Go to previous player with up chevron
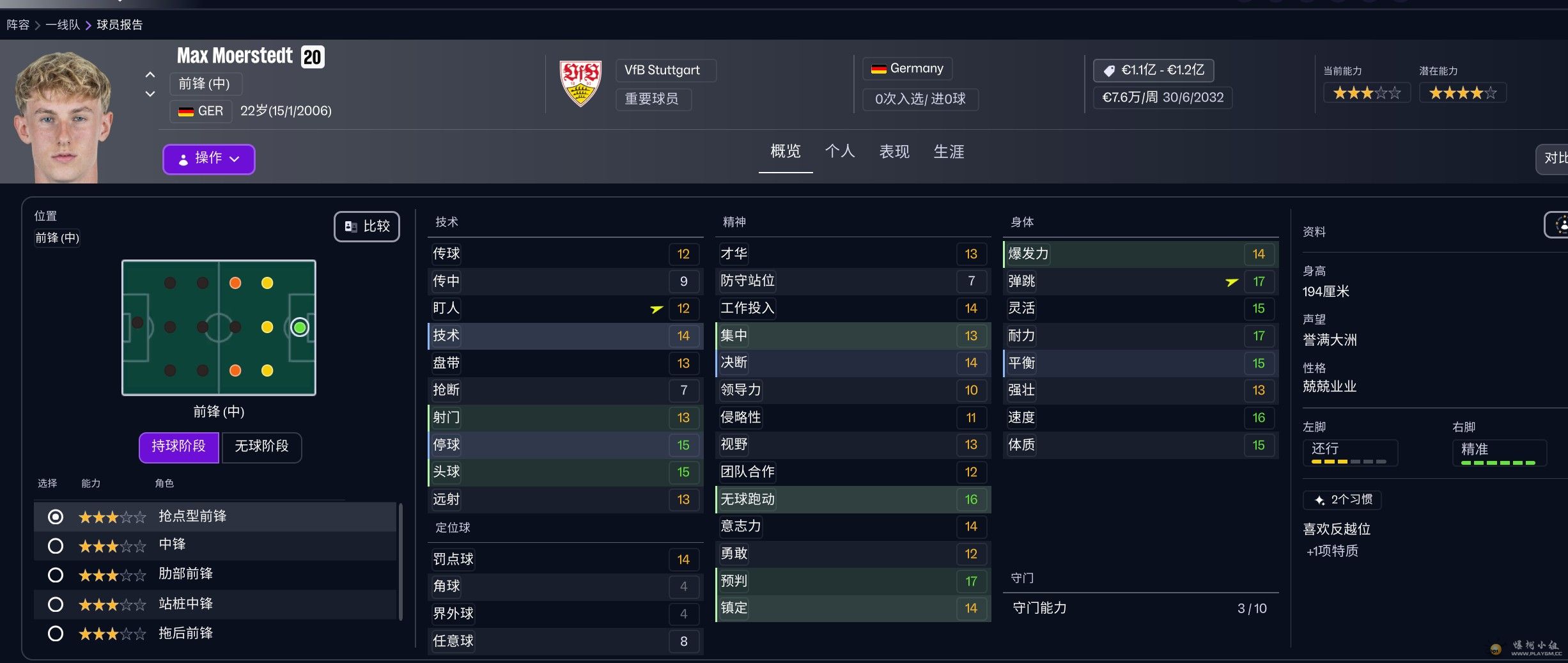The height and width of the screenshot is (663, 1568). tap(150, 75)
